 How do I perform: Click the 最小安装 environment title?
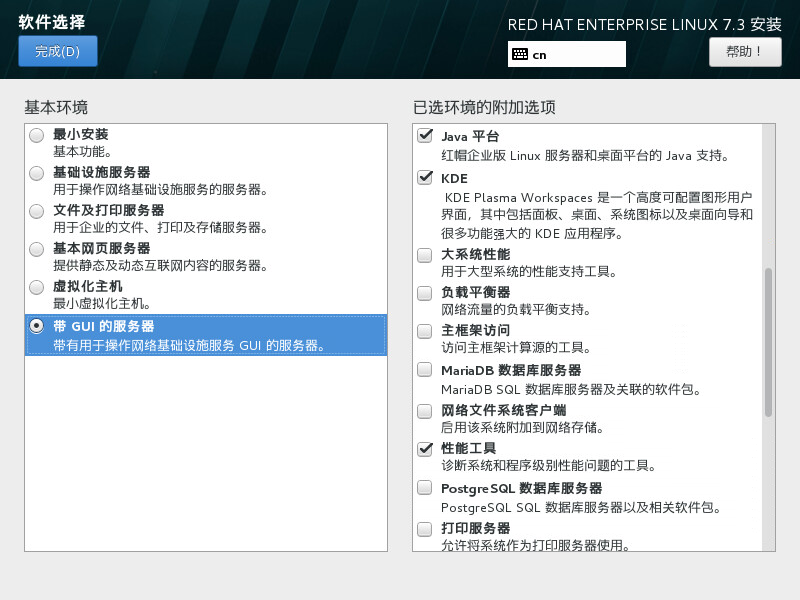point(81,134)
